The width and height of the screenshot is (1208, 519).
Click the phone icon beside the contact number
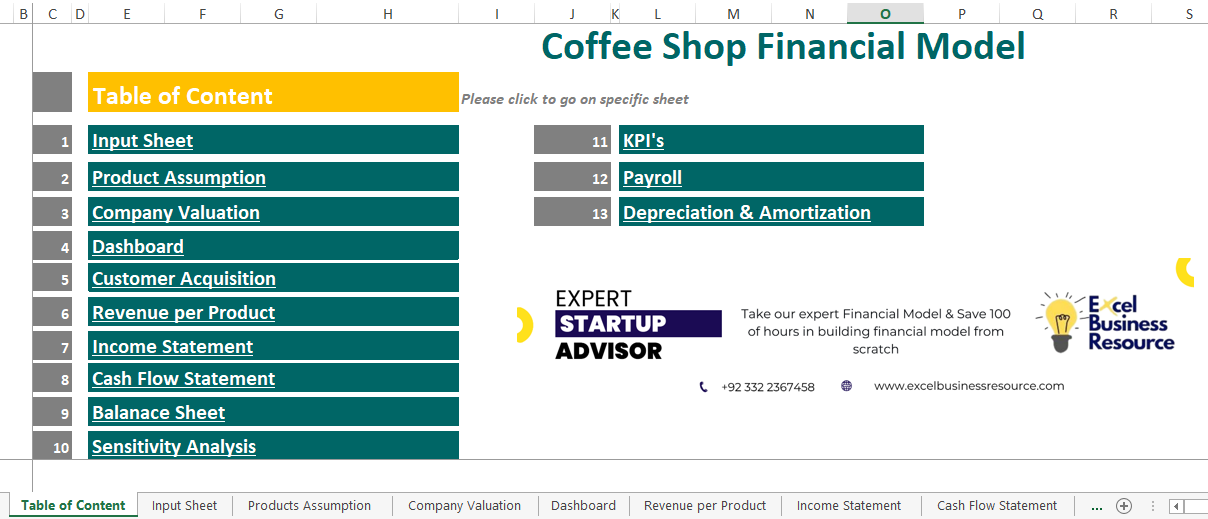tap(703, 387)
